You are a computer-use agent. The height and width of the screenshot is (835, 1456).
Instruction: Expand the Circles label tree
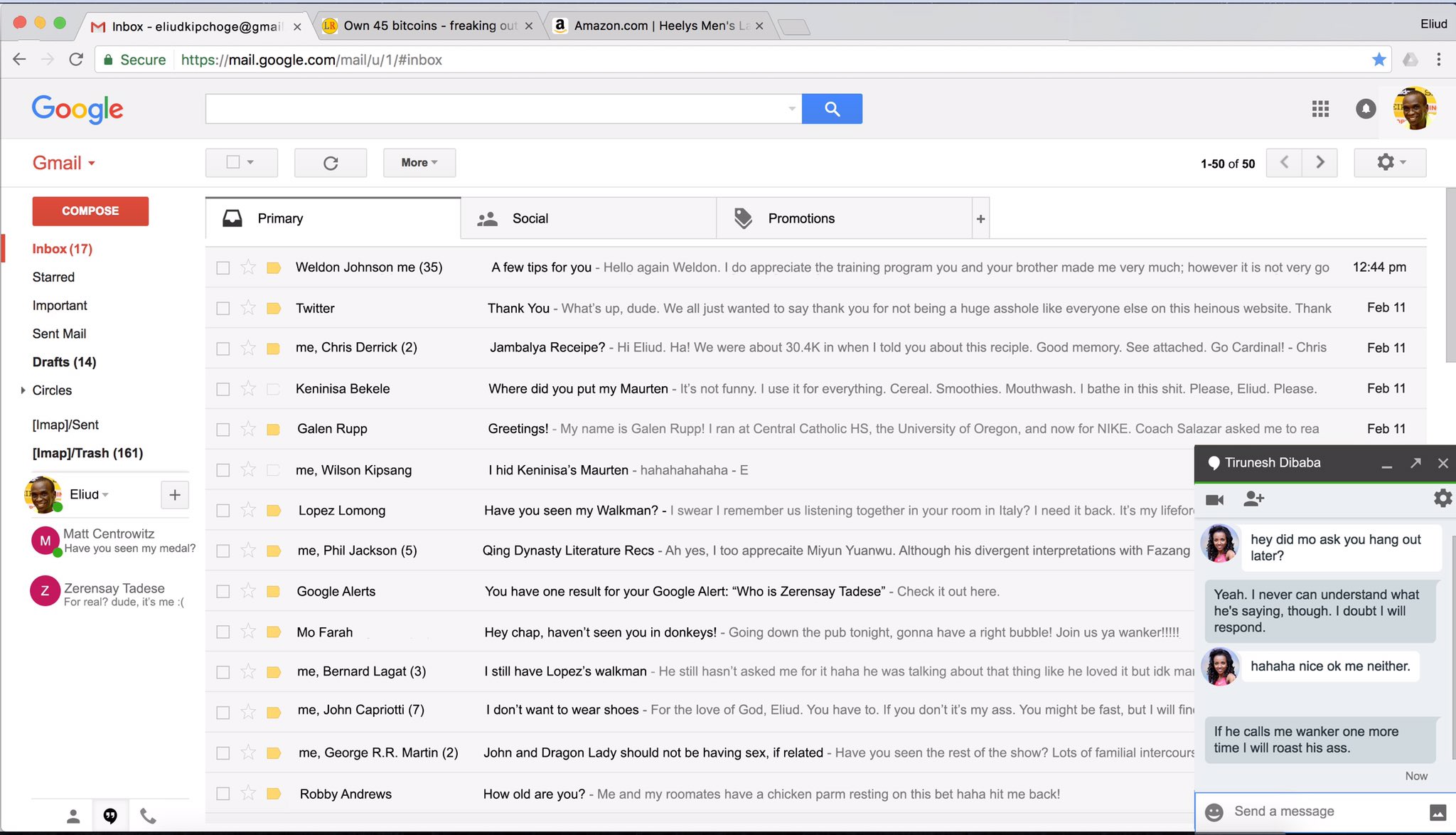pyautogui.click(x=23, y=390)
